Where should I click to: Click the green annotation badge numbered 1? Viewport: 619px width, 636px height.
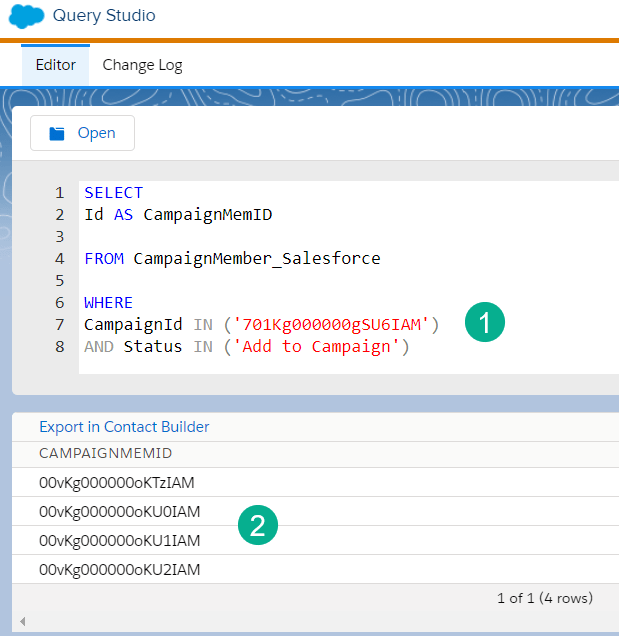coord(485,323)
